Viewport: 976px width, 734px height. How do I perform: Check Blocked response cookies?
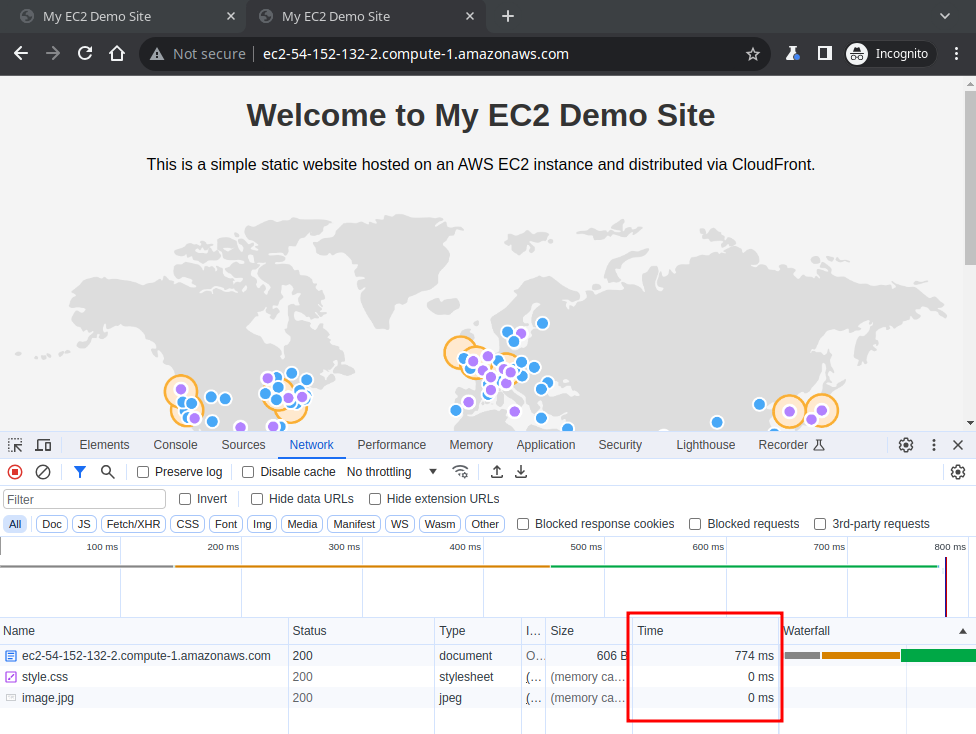[x=523, y=524]
